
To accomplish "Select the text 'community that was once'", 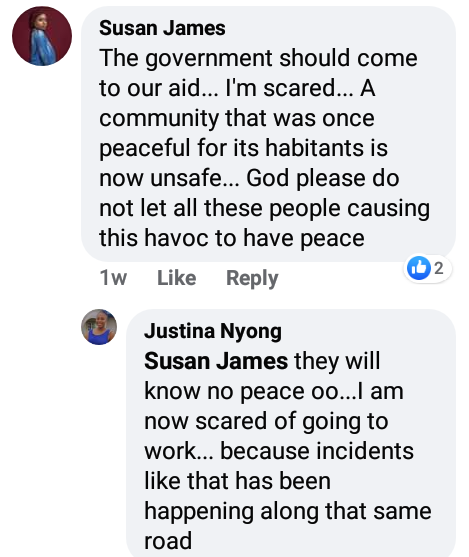I will [x=237, y=118].
